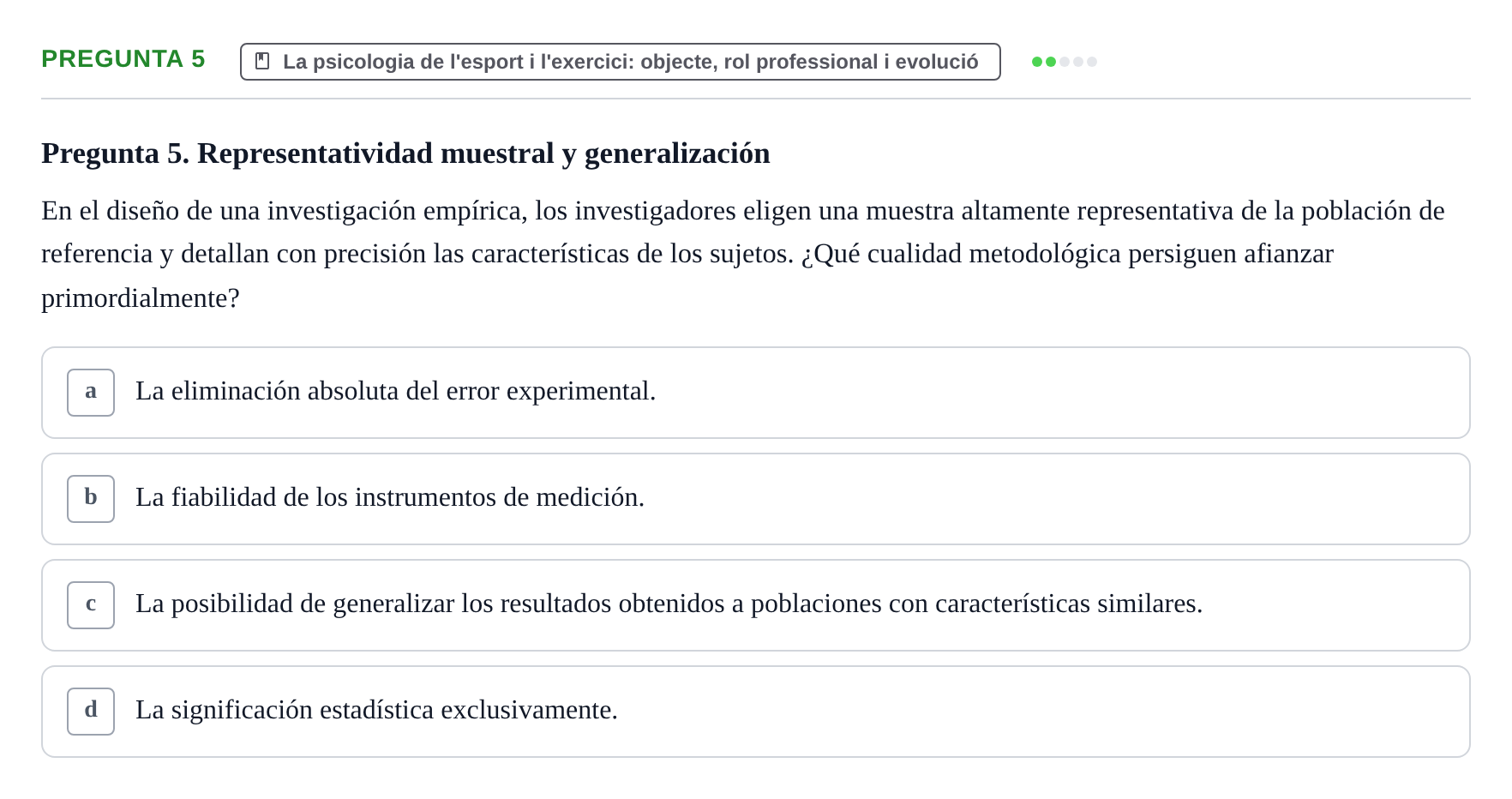
Task: Click the green and grey difficulty dots indicator
Action: coord(1064,62)
